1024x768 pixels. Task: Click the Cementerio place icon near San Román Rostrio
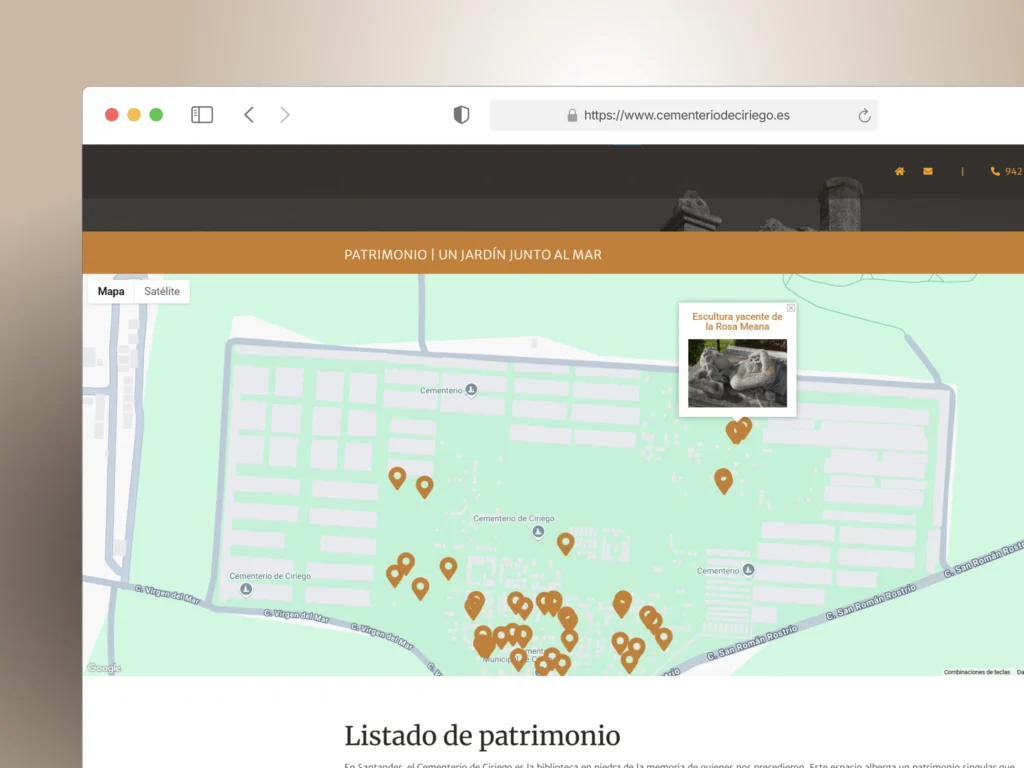pyautogui.click(x=748, y=570)
